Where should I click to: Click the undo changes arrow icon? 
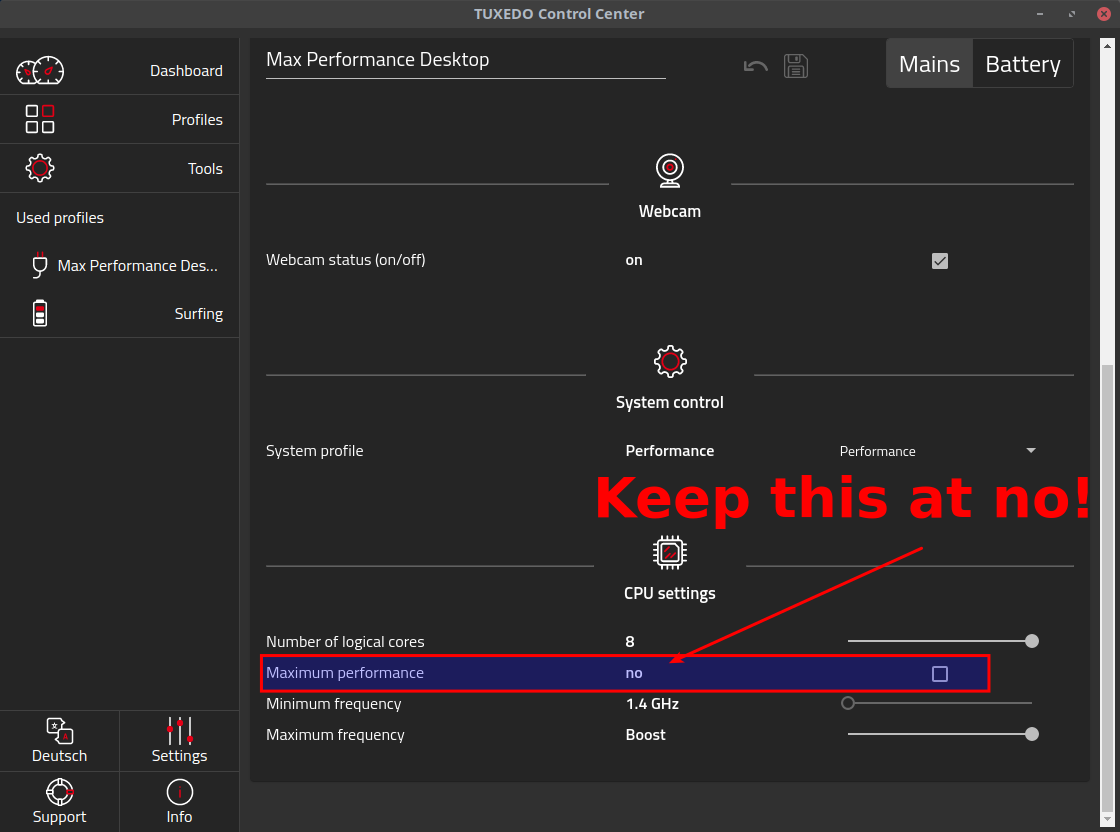point(756,66)
